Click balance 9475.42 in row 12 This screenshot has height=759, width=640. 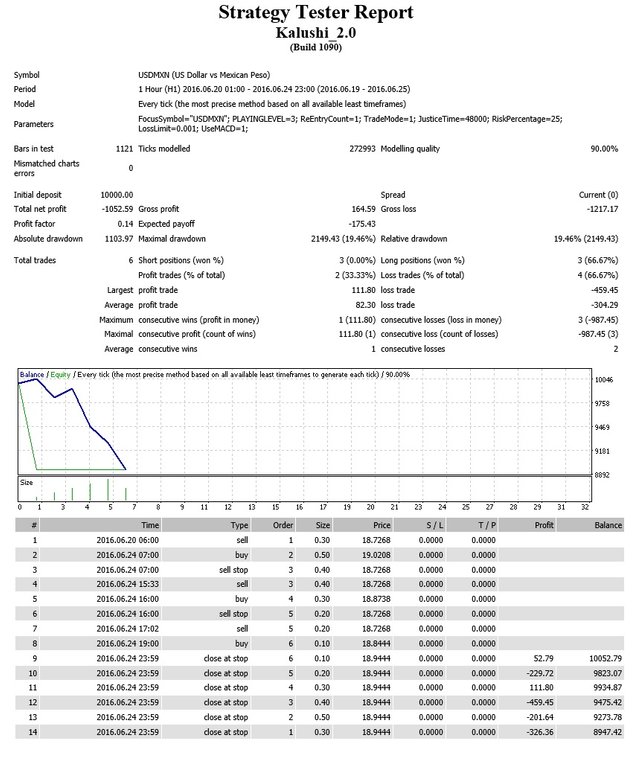tap(608, 702)
